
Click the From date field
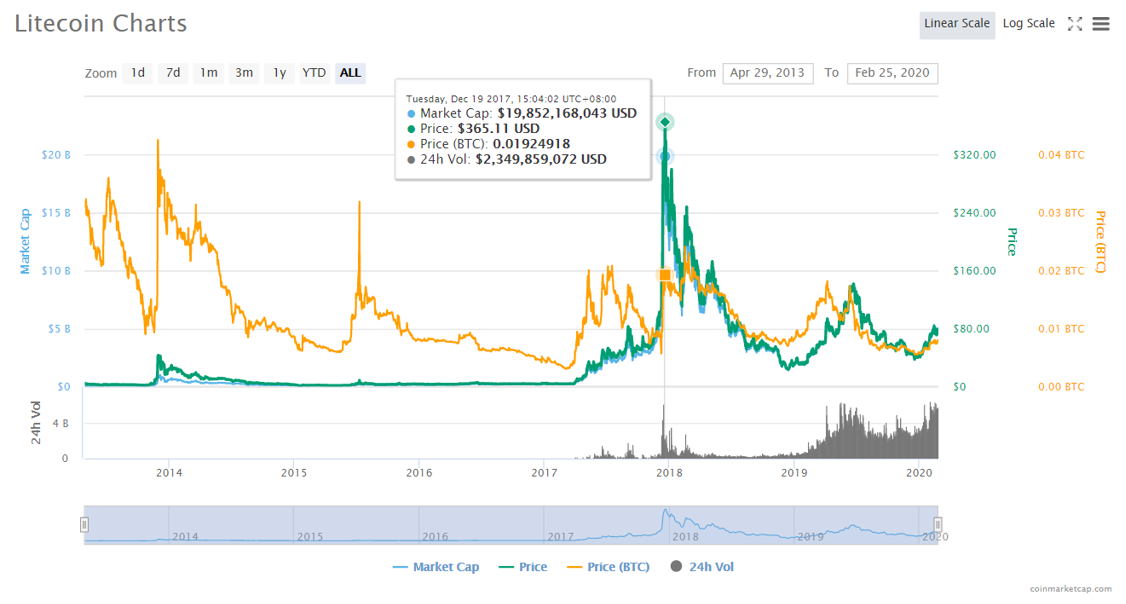click(x=767, y=73)
